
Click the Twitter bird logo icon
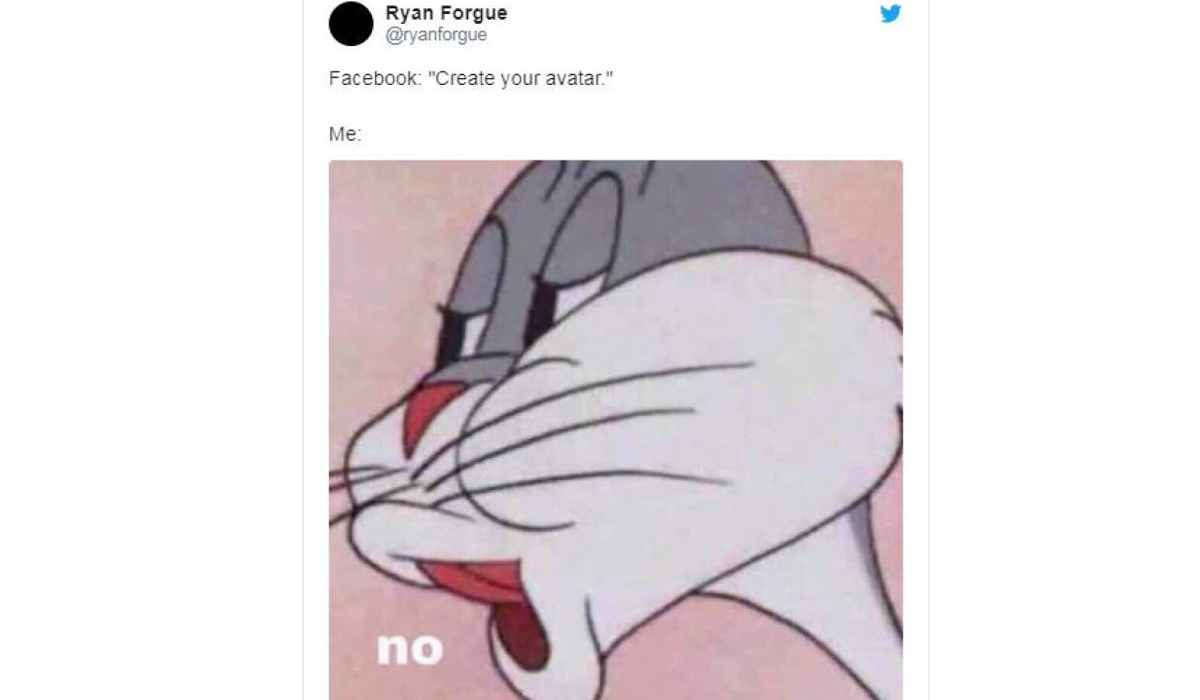tap(890, 14)
